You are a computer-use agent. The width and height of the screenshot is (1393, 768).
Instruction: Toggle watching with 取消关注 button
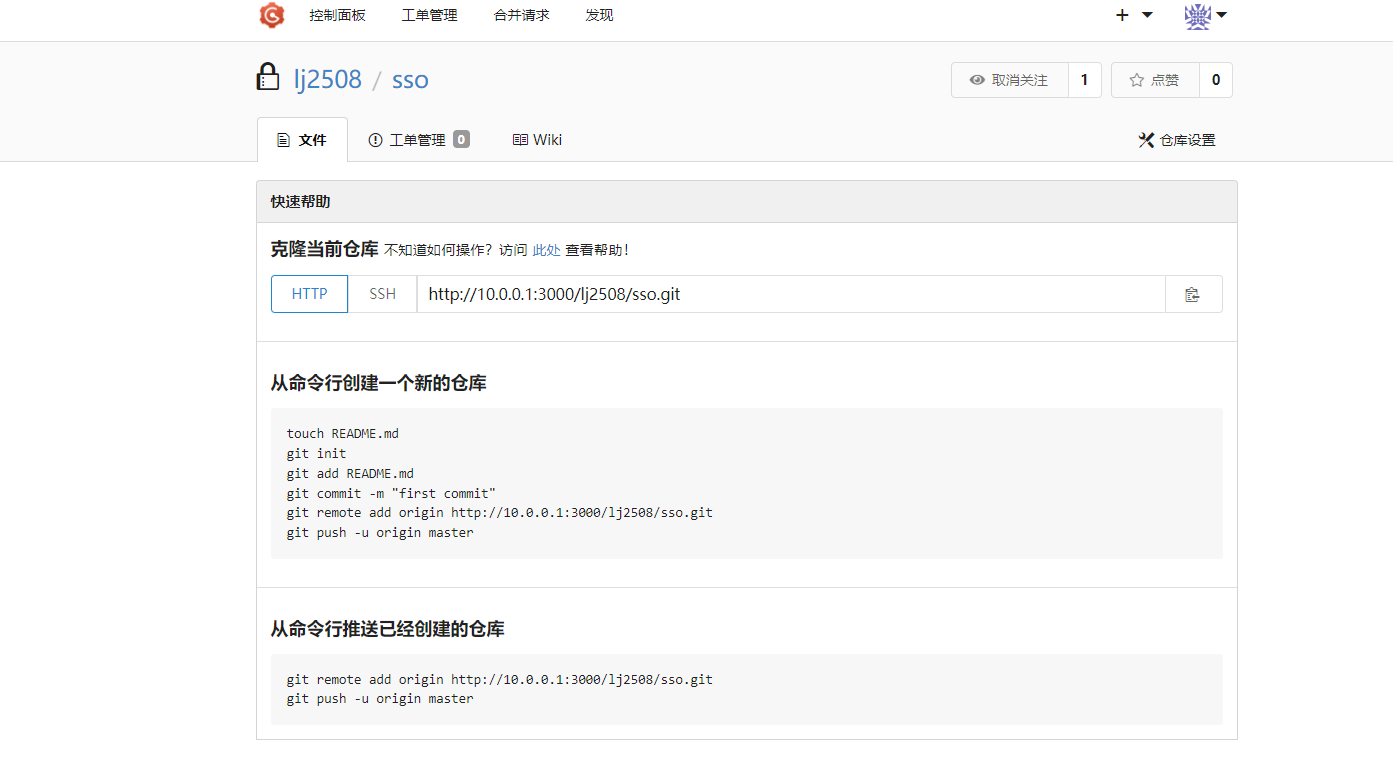click(x=1009, y=80)
